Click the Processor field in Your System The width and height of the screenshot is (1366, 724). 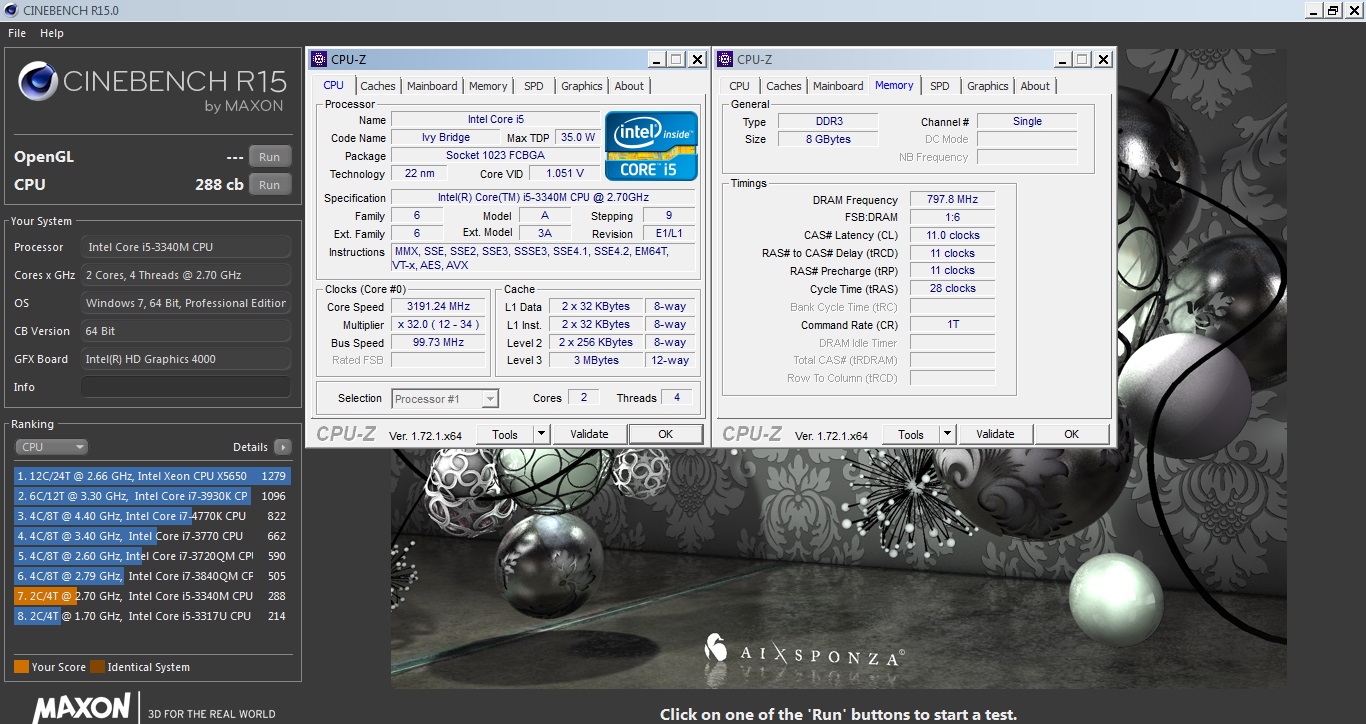(186, 247)
